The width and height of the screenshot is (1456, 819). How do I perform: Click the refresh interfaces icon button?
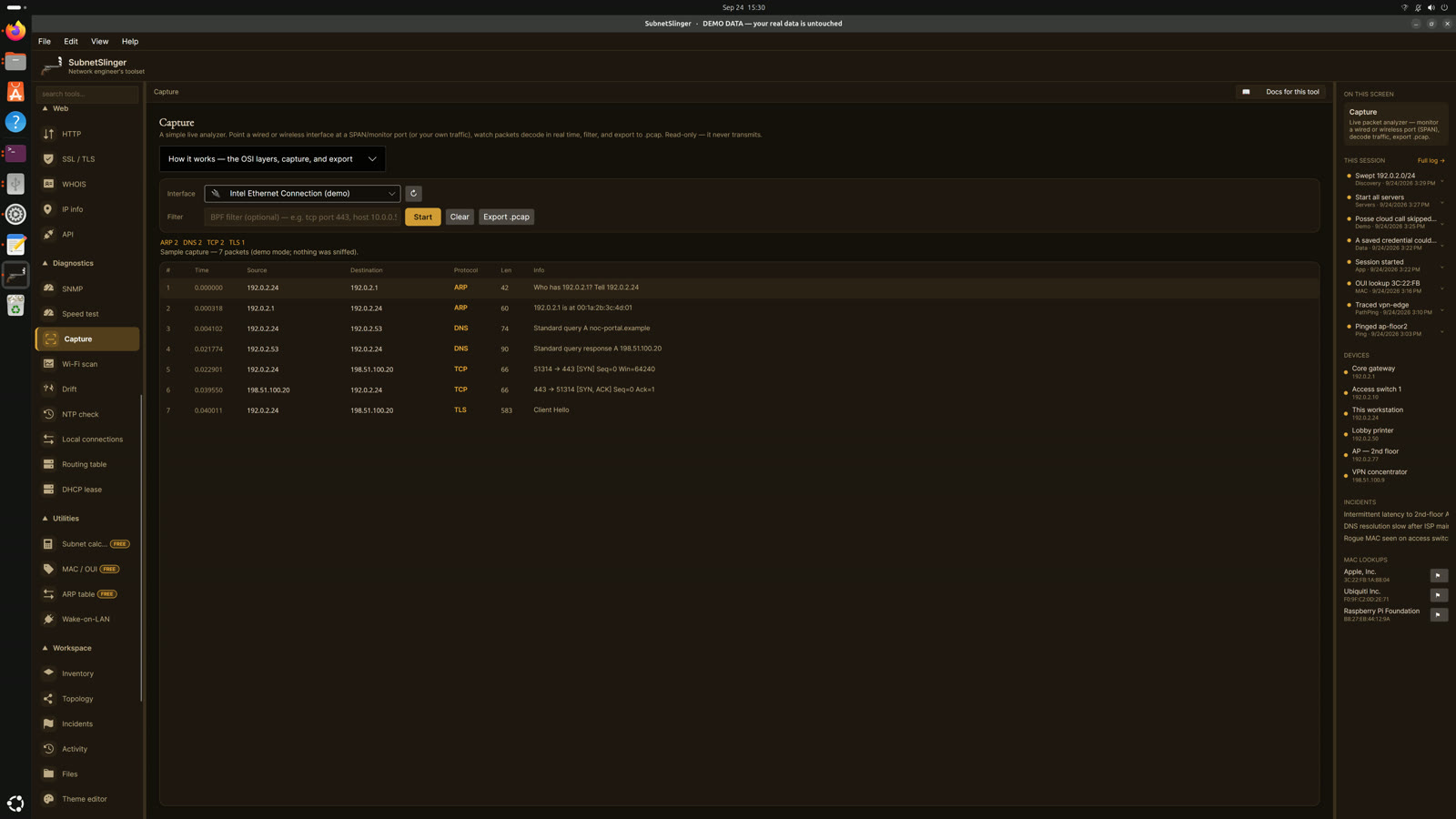(413, 193)
